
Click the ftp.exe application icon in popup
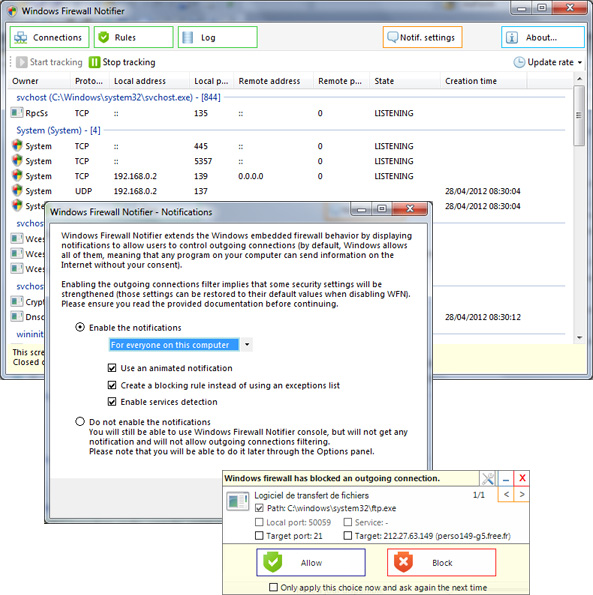[x=238, y=501]
